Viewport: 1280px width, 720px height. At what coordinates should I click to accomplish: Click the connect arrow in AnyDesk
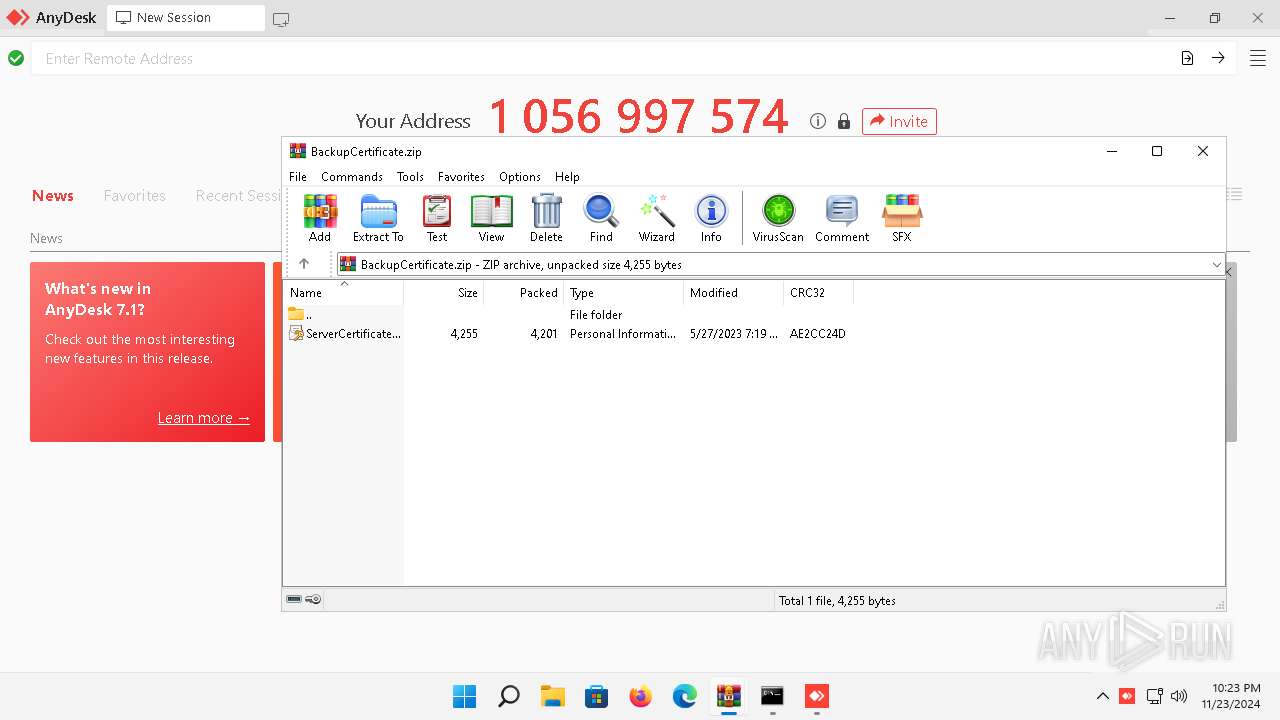click(1218, 58)
